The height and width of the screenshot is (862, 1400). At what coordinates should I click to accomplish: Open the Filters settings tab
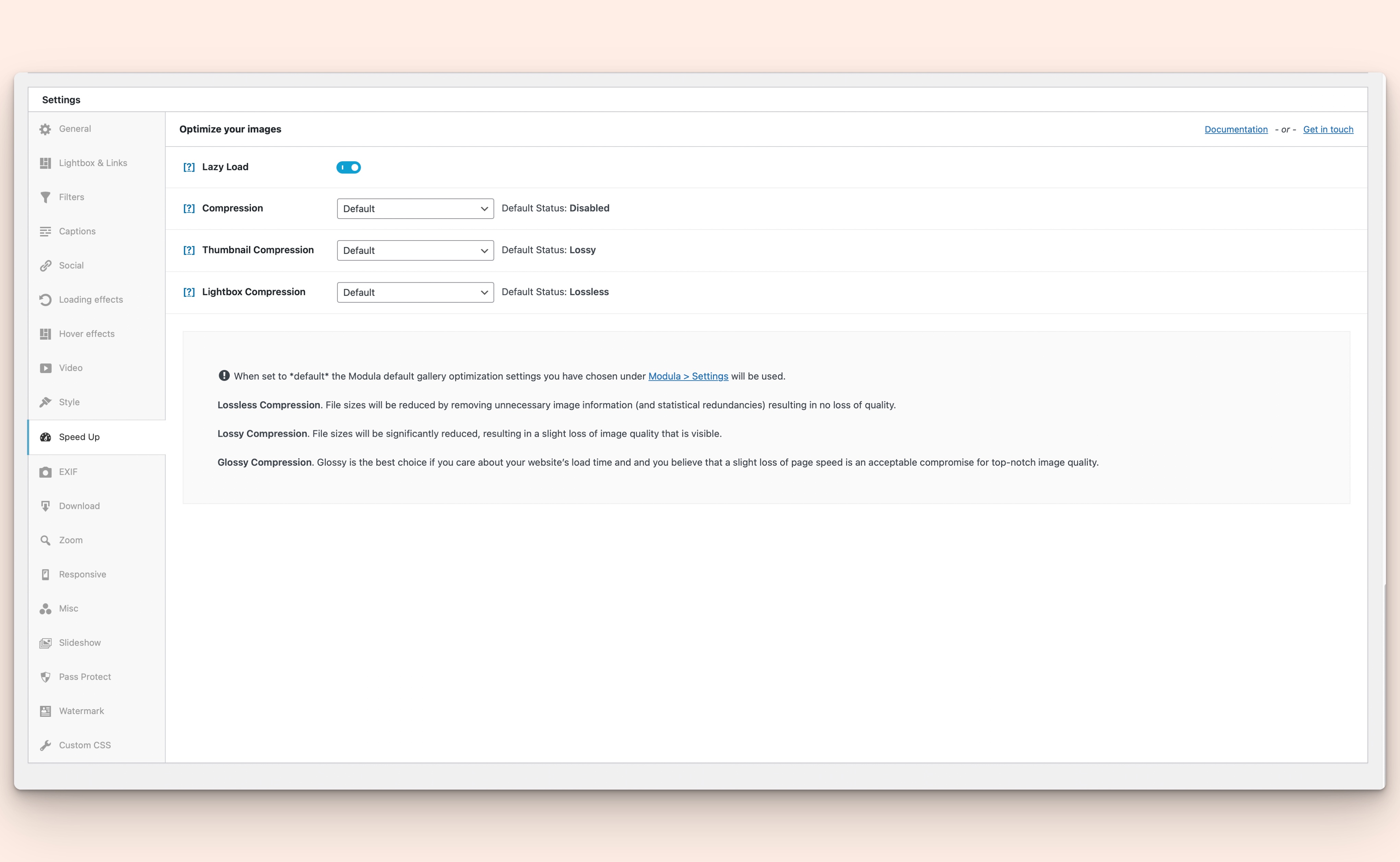97,197
